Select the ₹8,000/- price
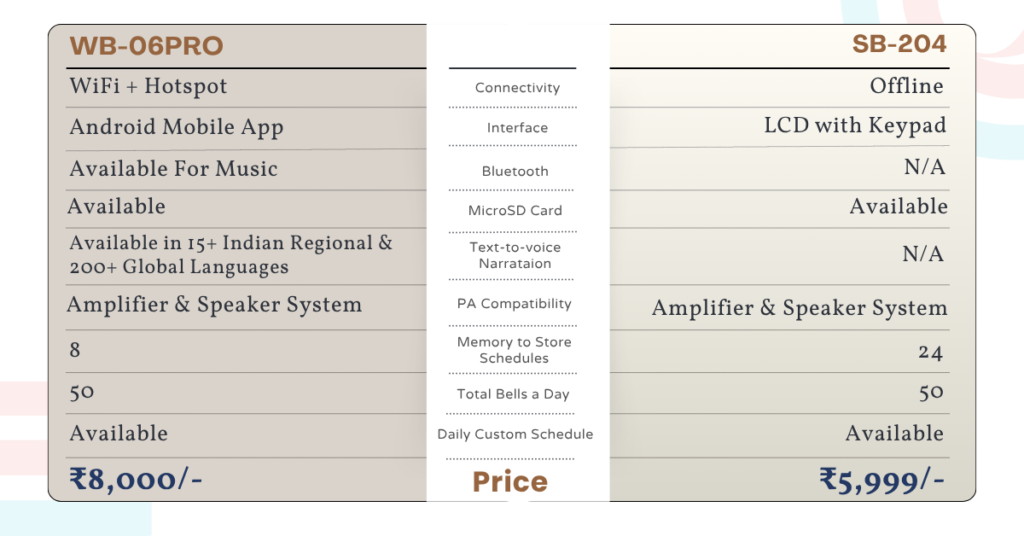The image size is (1024, 536). point(136,480)
